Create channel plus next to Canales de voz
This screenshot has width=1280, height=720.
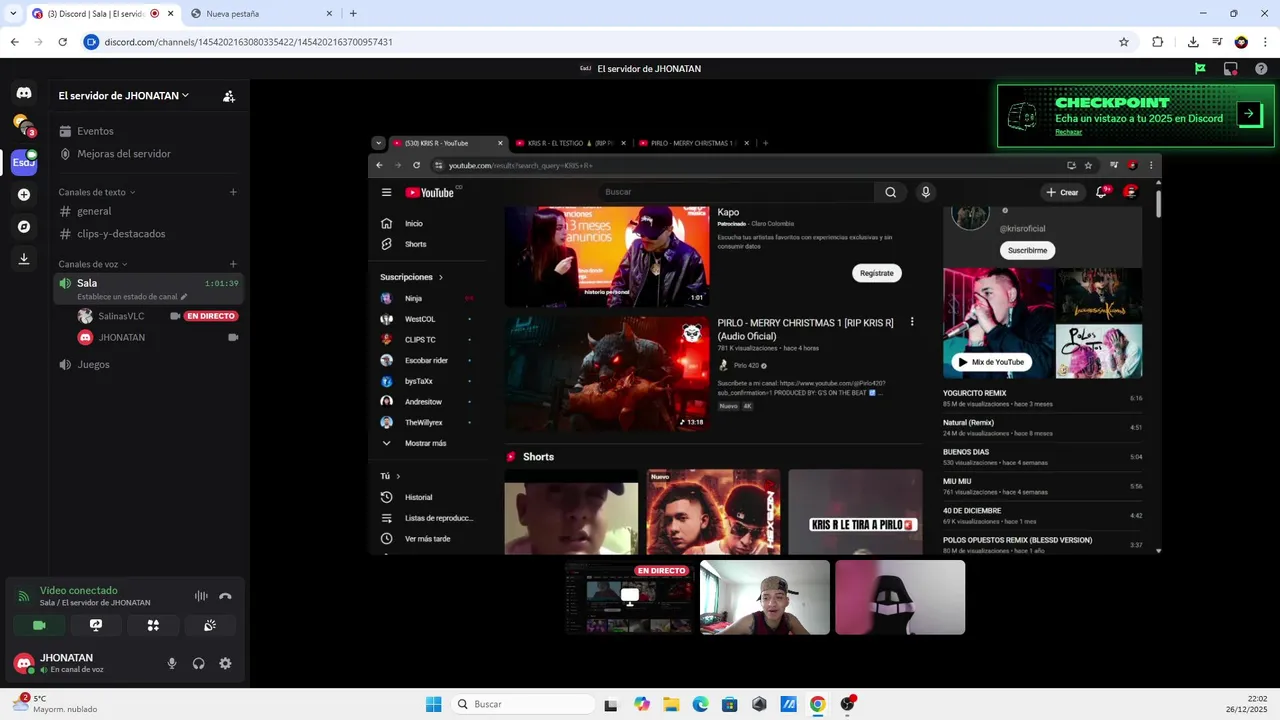click(233, 264)
